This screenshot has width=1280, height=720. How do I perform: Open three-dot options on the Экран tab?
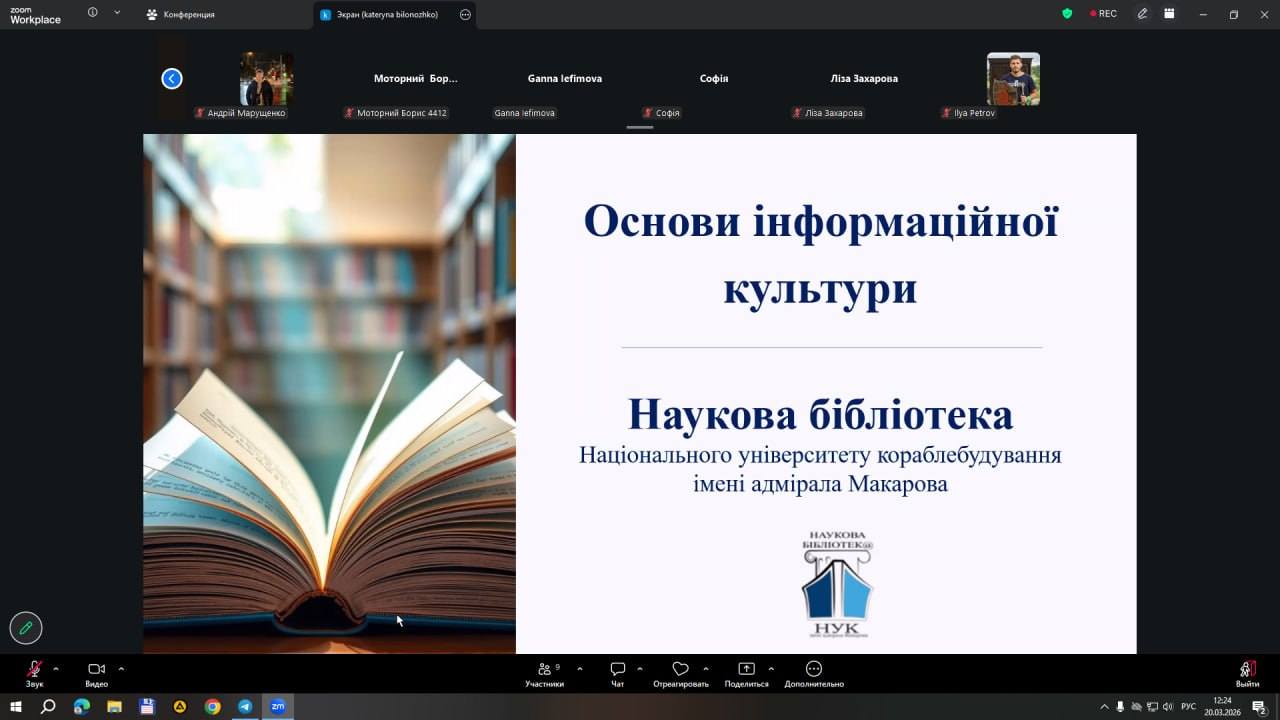pyautogui.click(x=465, y=14)
